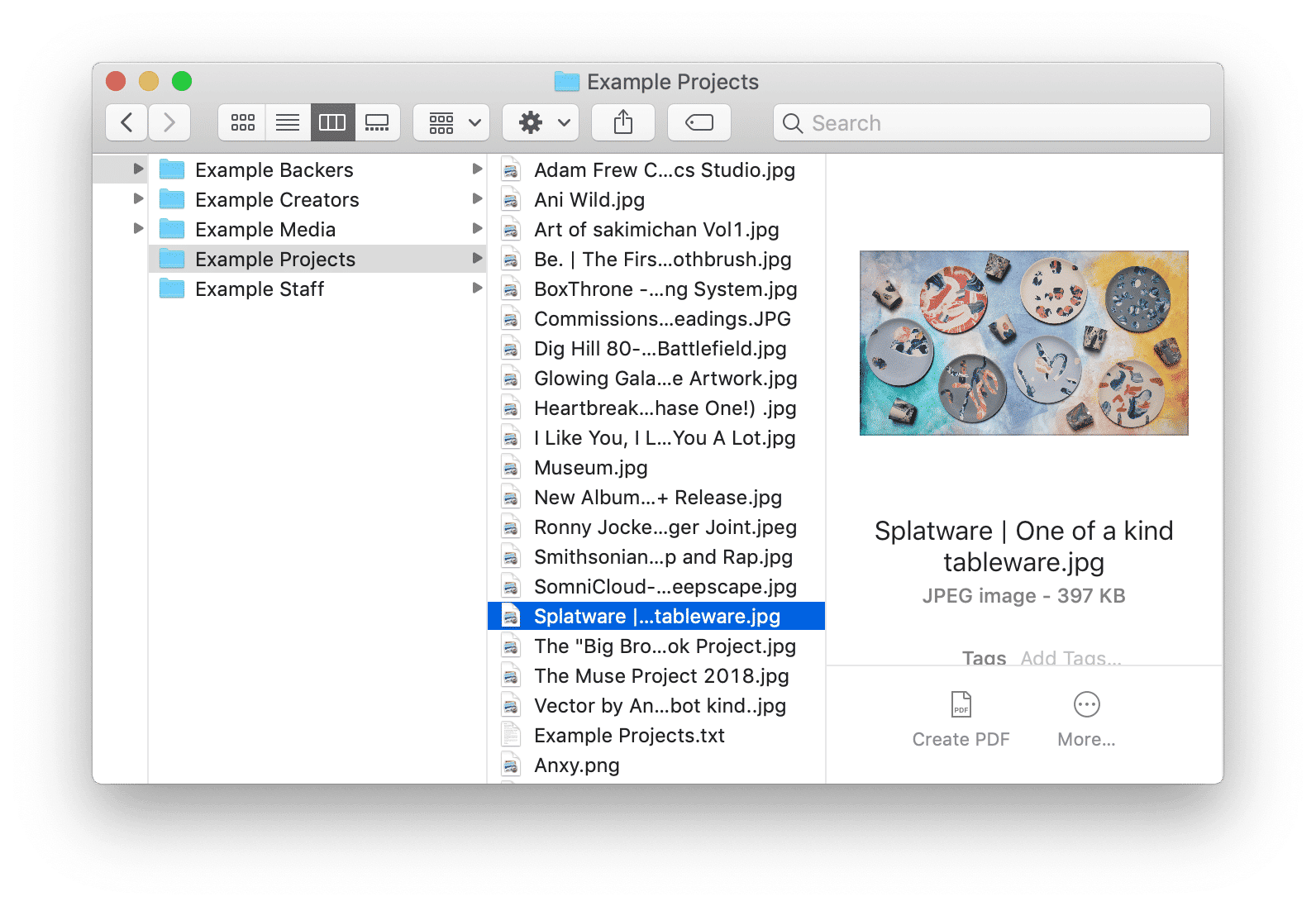This screenshot has height=906, width=1316.
Task: Go forward with the right chevron button
Action: tap(169, 122)
